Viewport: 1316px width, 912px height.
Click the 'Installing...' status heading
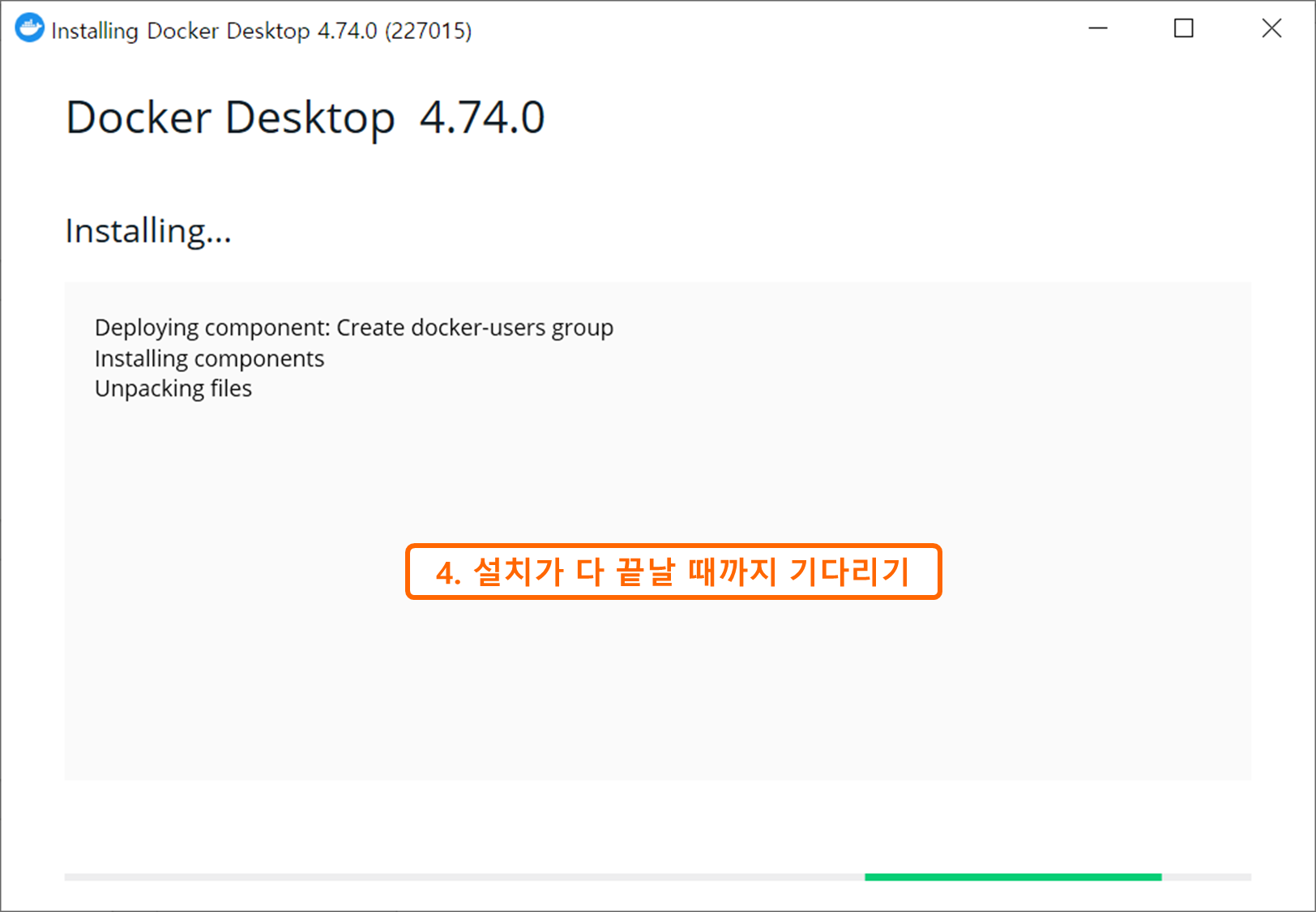(148, 231)
